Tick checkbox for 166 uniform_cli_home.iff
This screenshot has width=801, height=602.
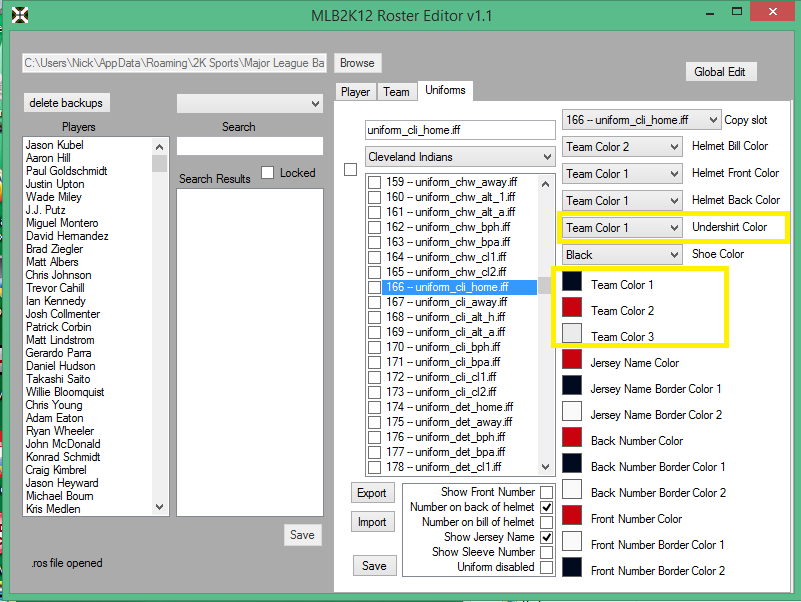(x=374, y=287)
